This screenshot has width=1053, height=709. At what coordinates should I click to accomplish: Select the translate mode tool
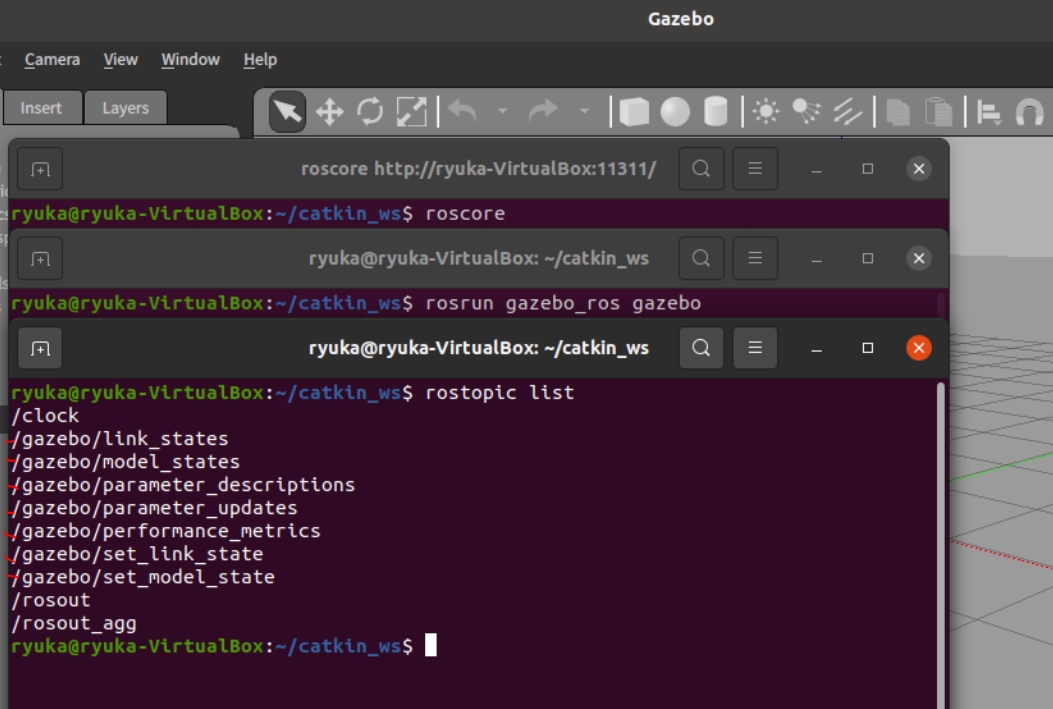pos(330,111)
